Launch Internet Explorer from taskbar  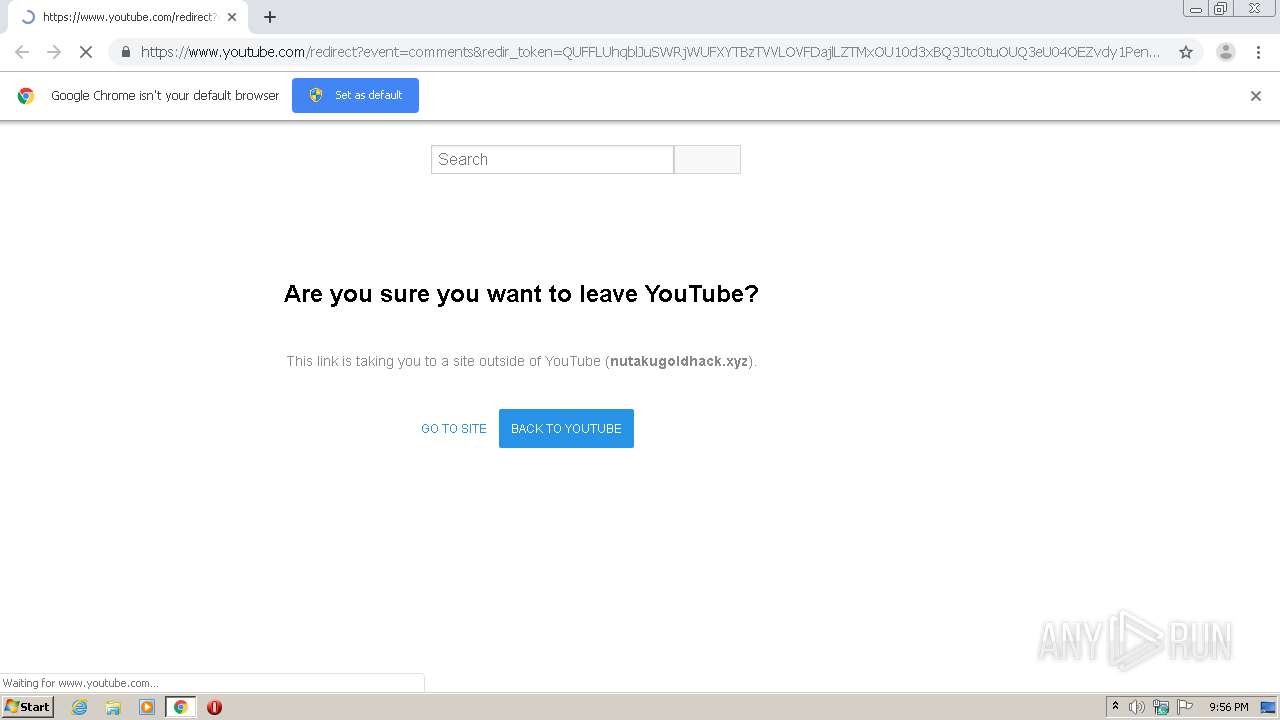(80, 707)
